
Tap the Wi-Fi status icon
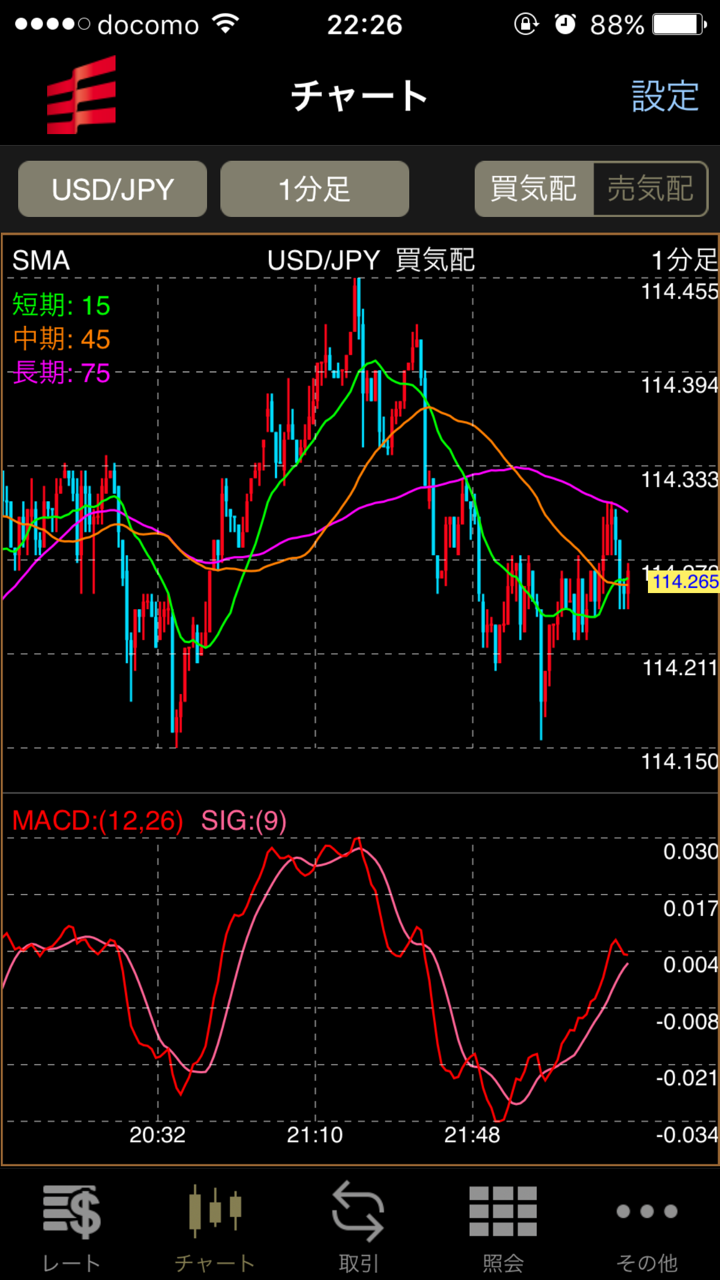[x=229, y=24]
